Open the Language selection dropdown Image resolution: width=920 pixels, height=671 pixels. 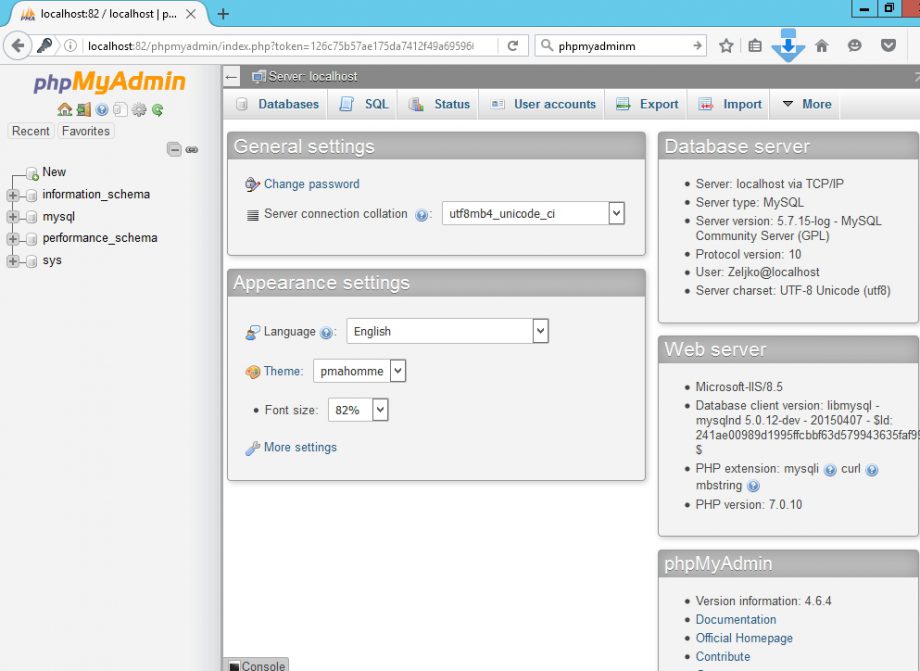[447, 330]
